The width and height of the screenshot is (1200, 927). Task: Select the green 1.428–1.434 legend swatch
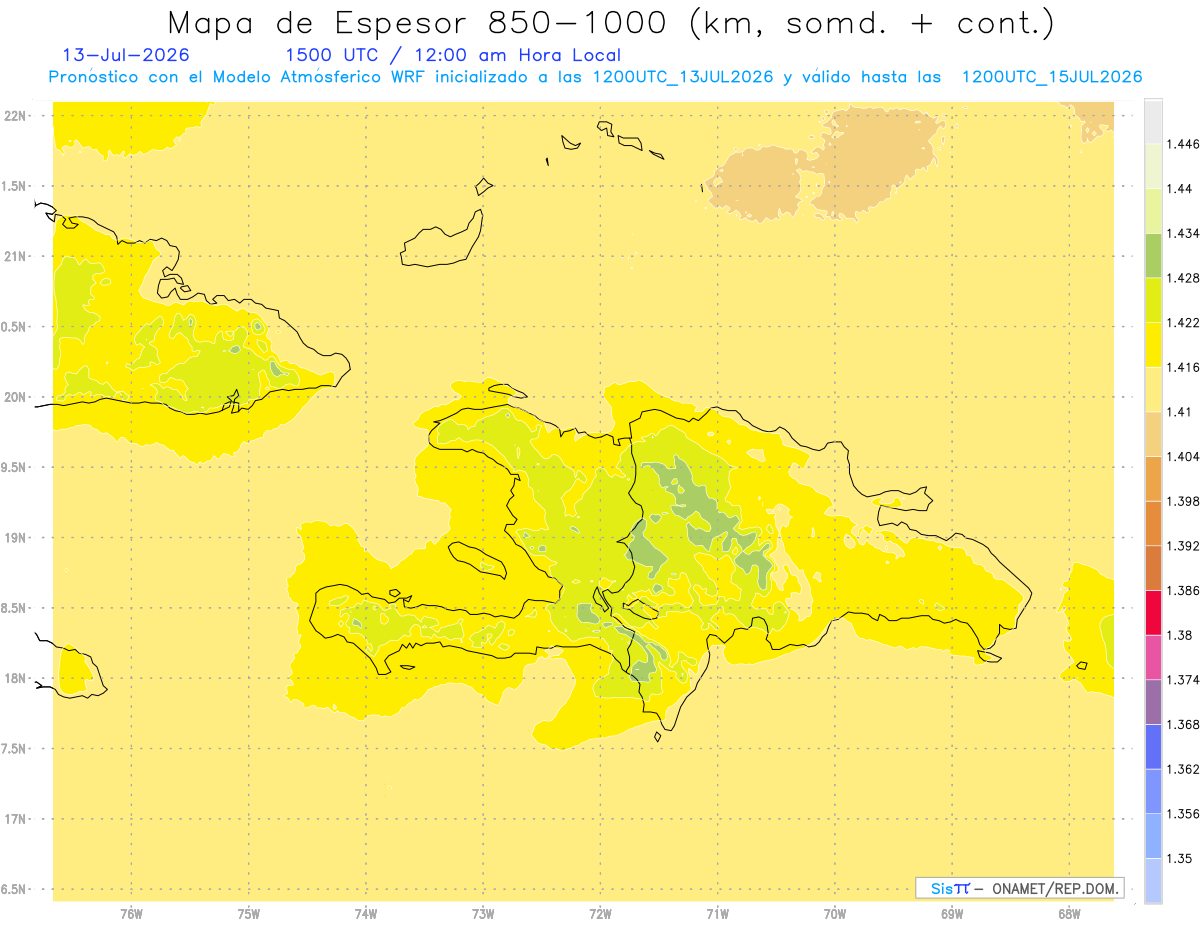(x=1153, y=255)
